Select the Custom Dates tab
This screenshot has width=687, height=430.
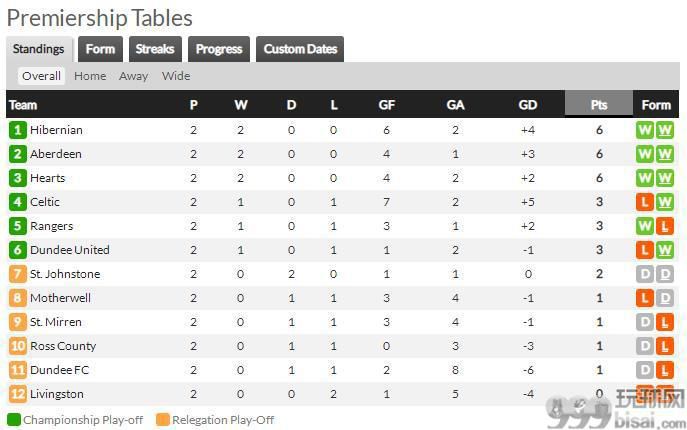300,49
